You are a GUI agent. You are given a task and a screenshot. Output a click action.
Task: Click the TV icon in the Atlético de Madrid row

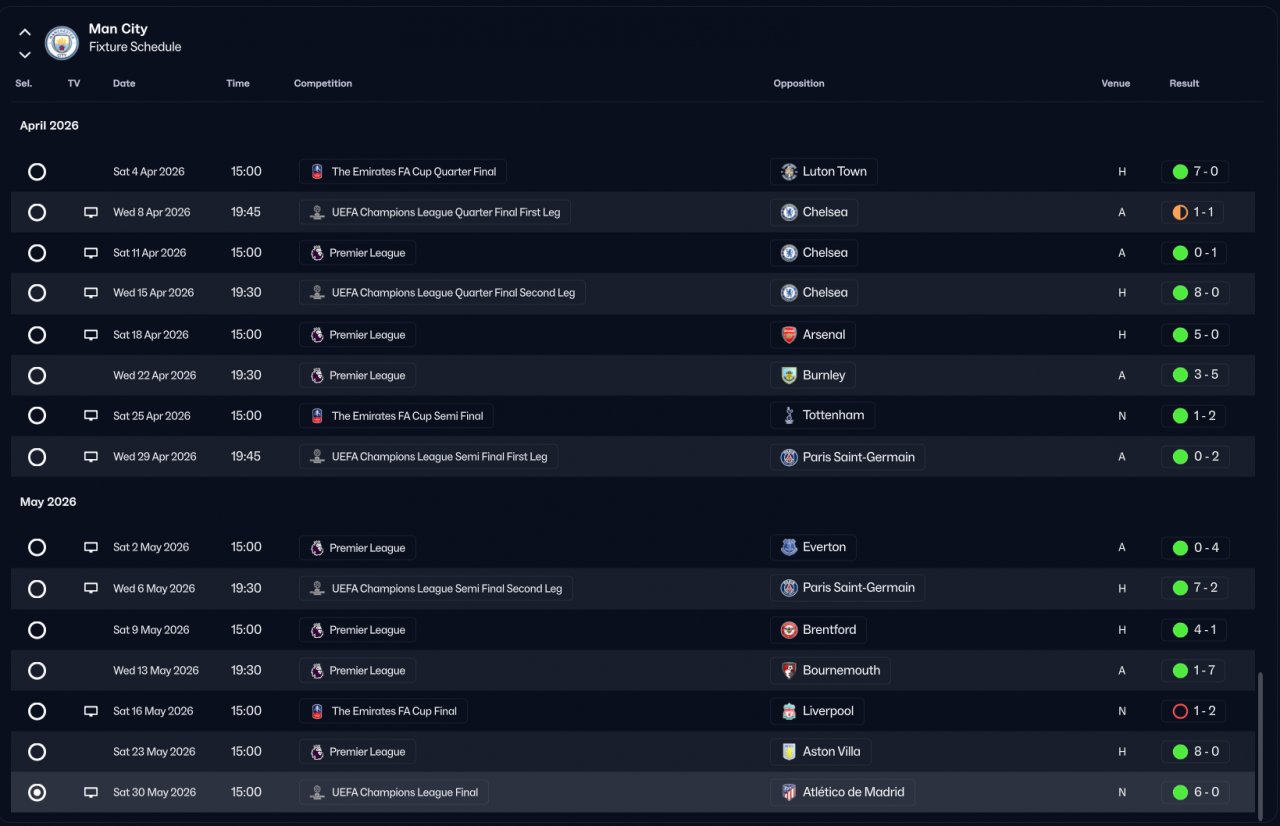click(91, 792)
